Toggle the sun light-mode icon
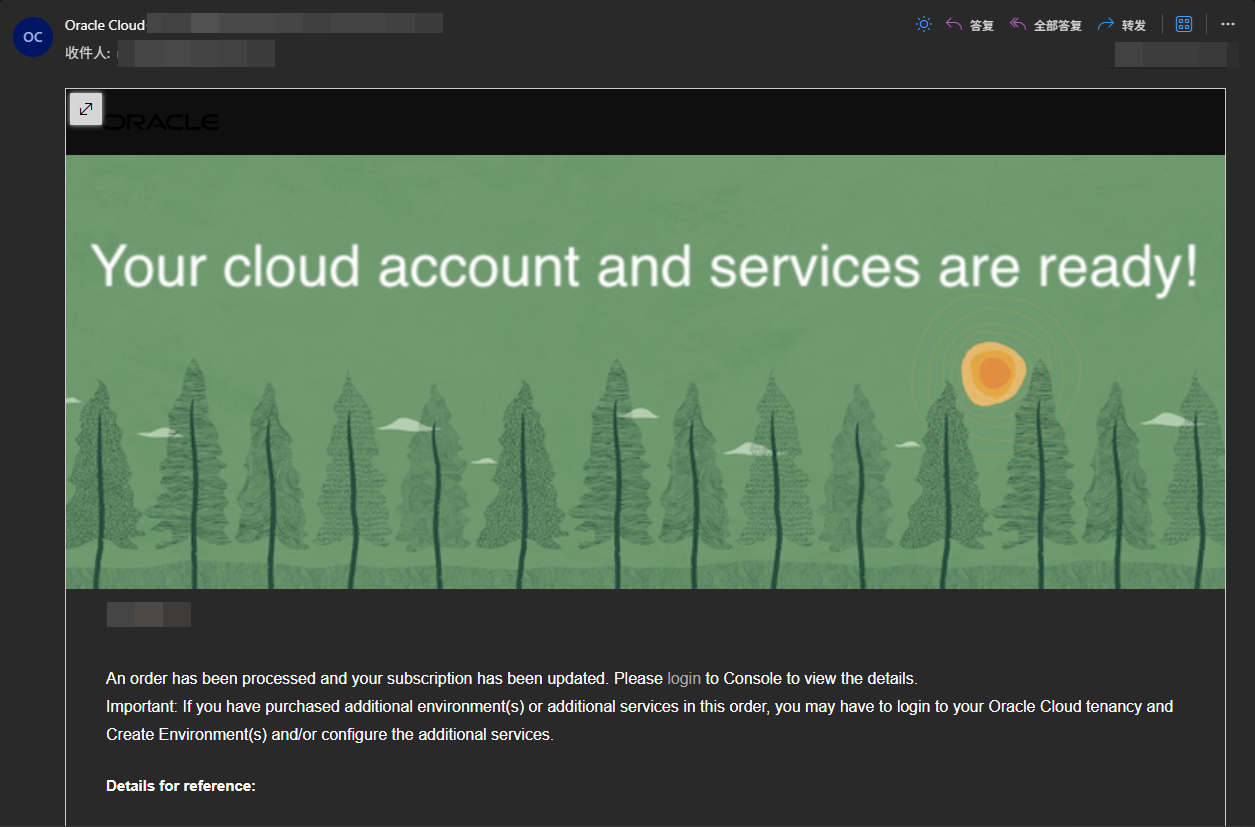The height and width of the screenshot is (827, 1255). [x=923, y=24]
